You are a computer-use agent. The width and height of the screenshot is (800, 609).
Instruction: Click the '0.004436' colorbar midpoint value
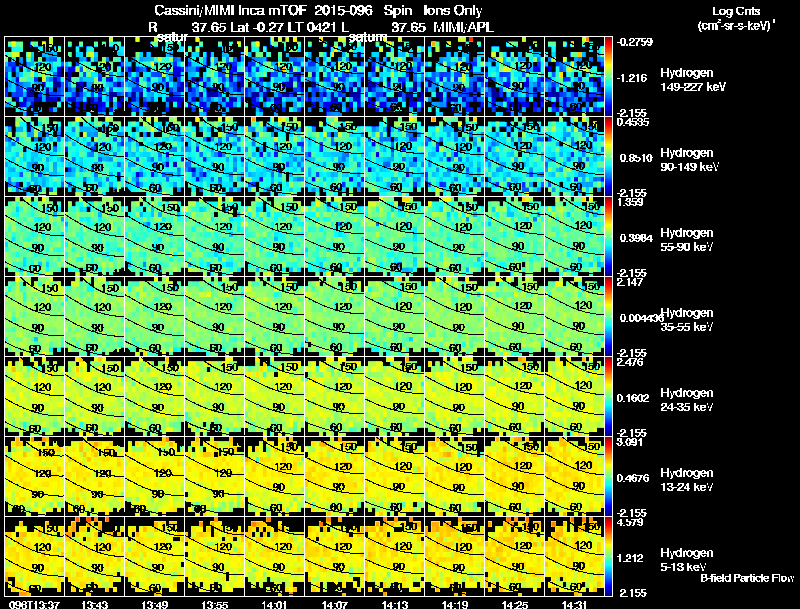pos(640,318)
